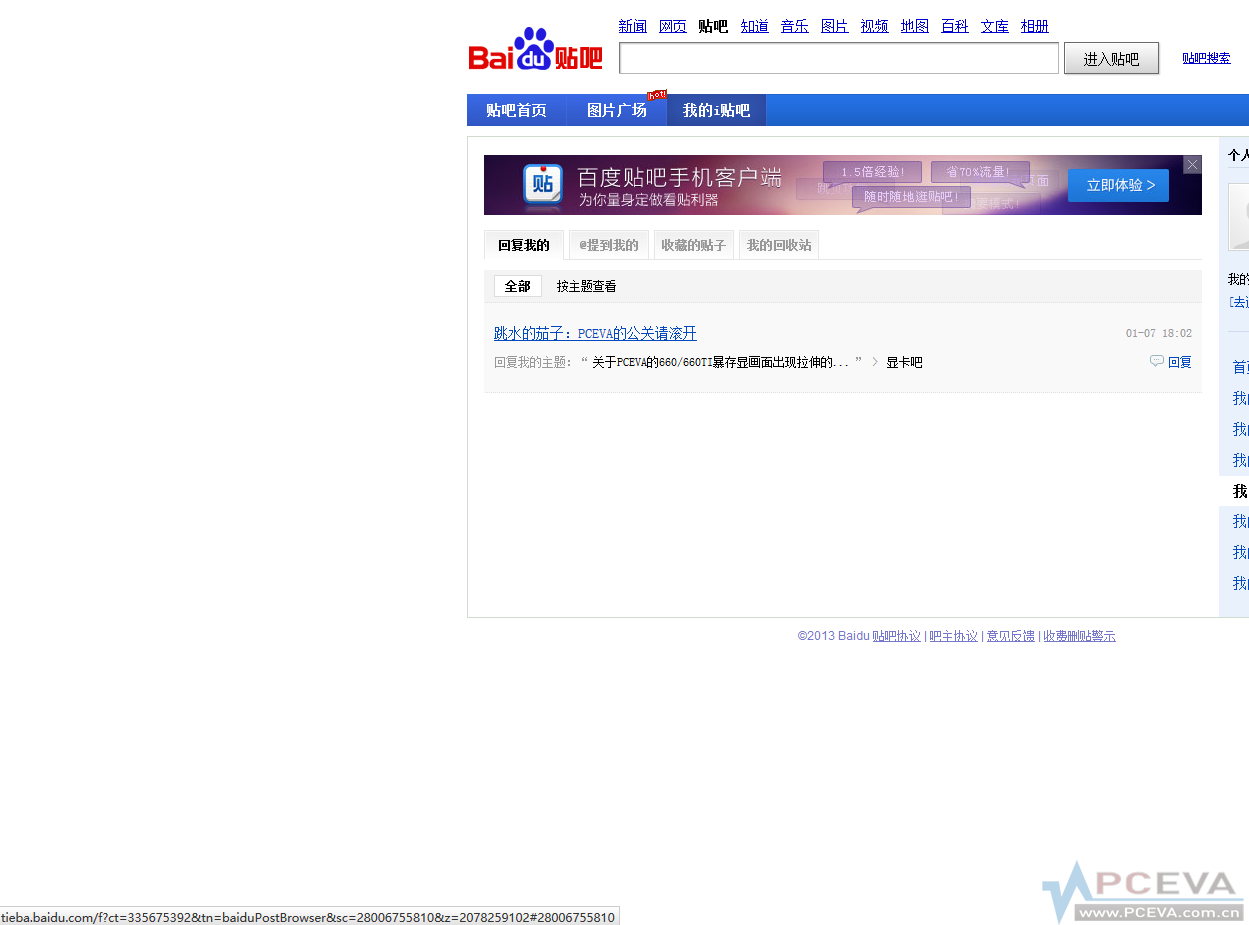Visit the 显卡吧 forum link

point(903,362)
